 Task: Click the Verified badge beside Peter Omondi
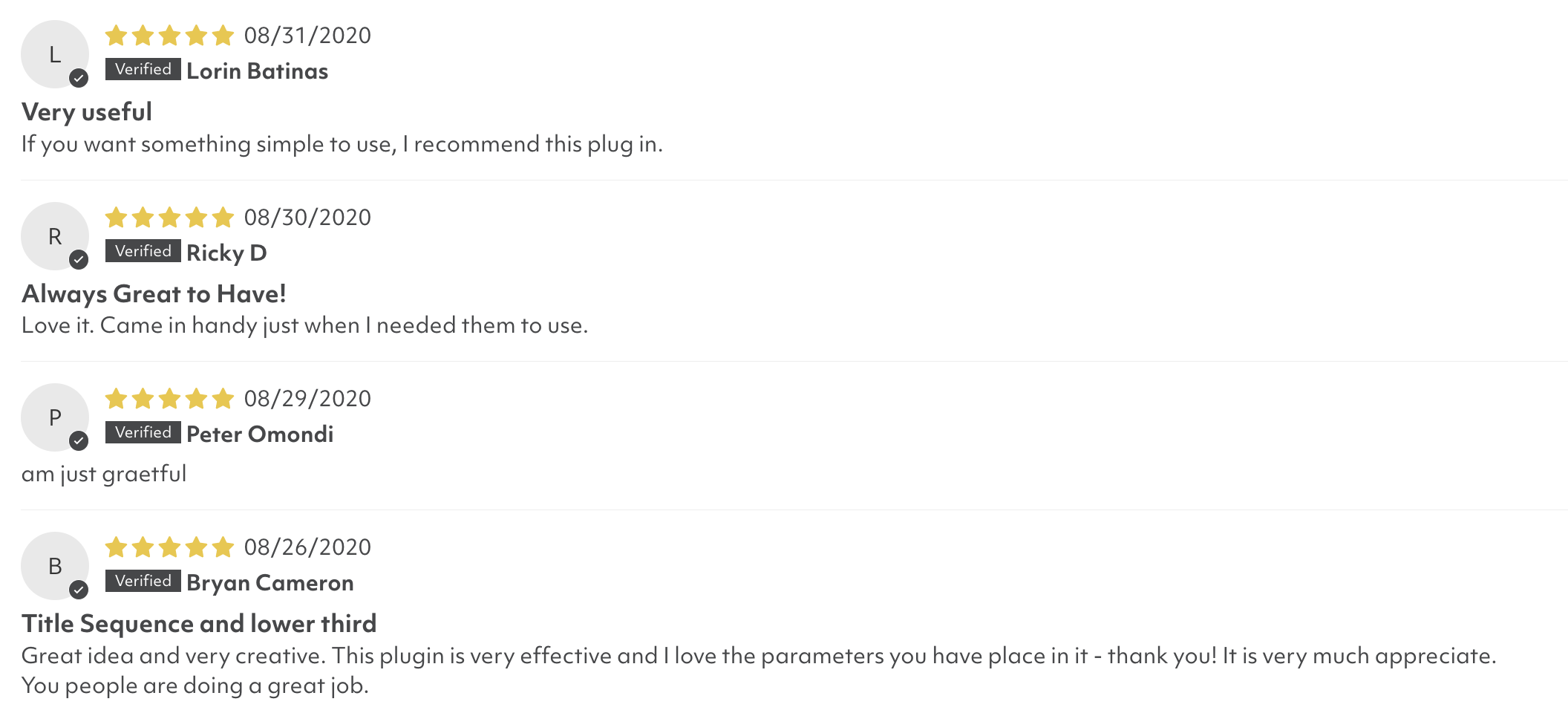pos(143,432)
